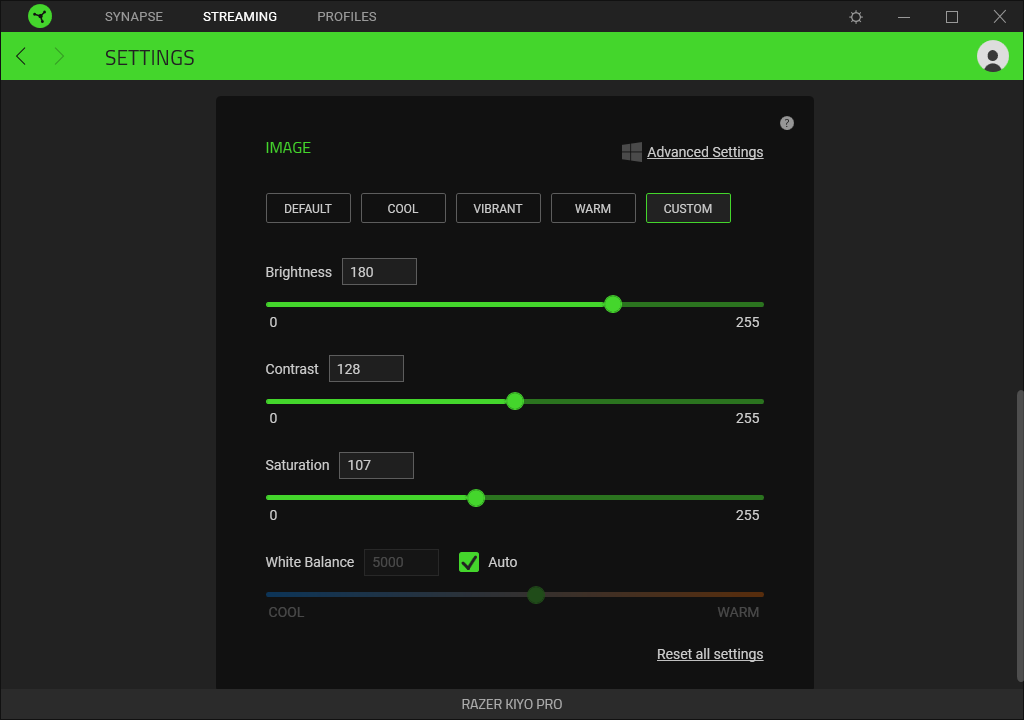This screenshot has height=720, width=1024.
Task: Switch to the Synapse tab
Action: point(133,17)
